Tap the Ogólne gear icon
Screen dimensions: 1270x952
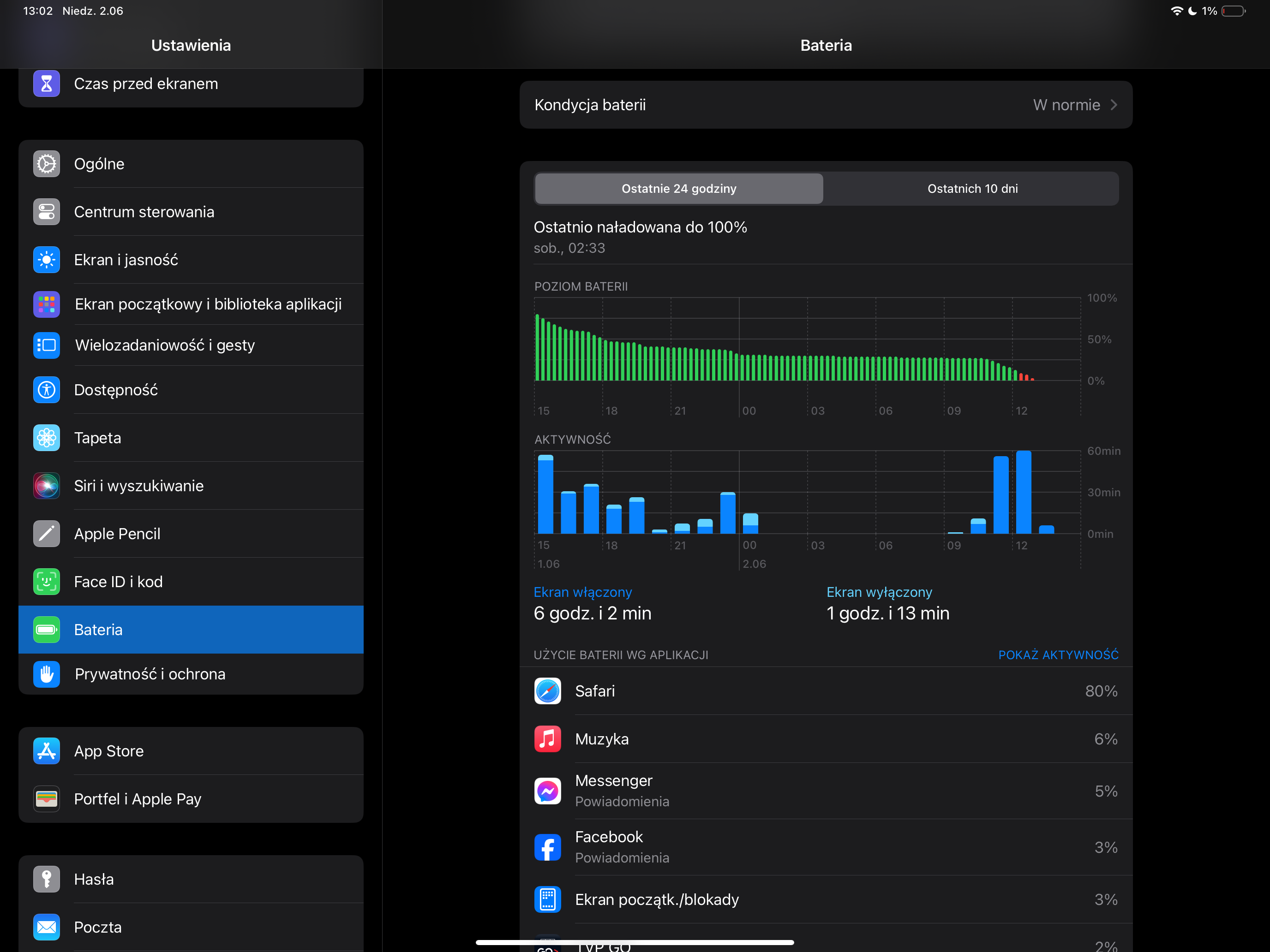(x=47, y=164)
